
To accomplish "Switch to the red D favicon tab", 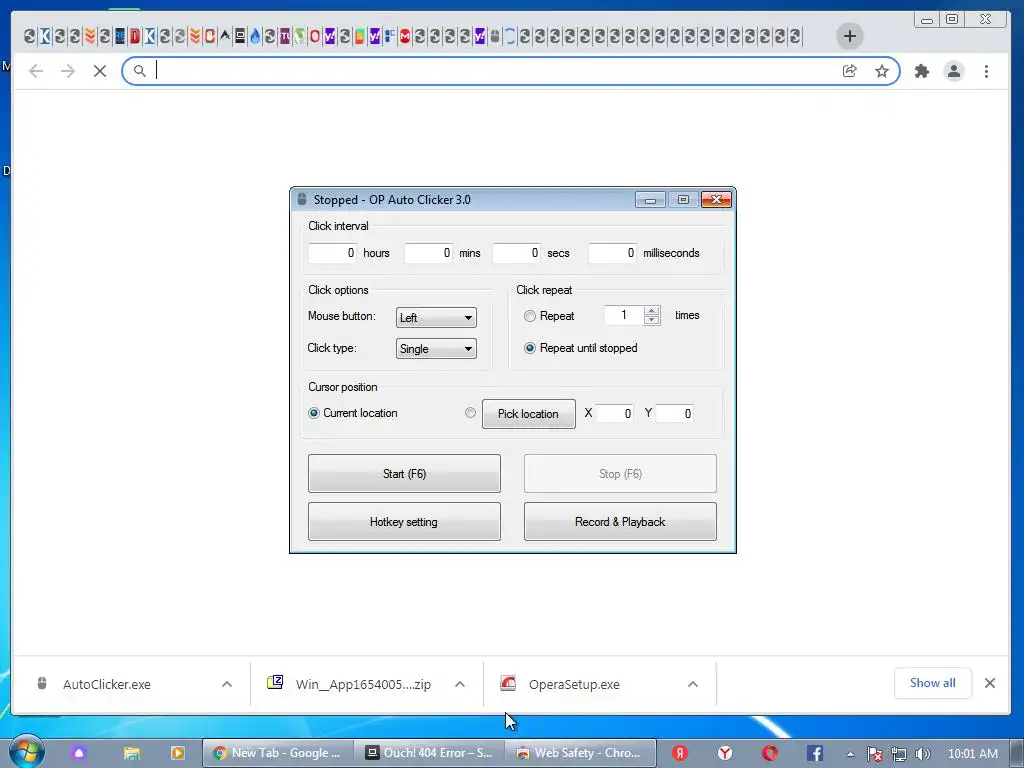I will pos(135,36).
